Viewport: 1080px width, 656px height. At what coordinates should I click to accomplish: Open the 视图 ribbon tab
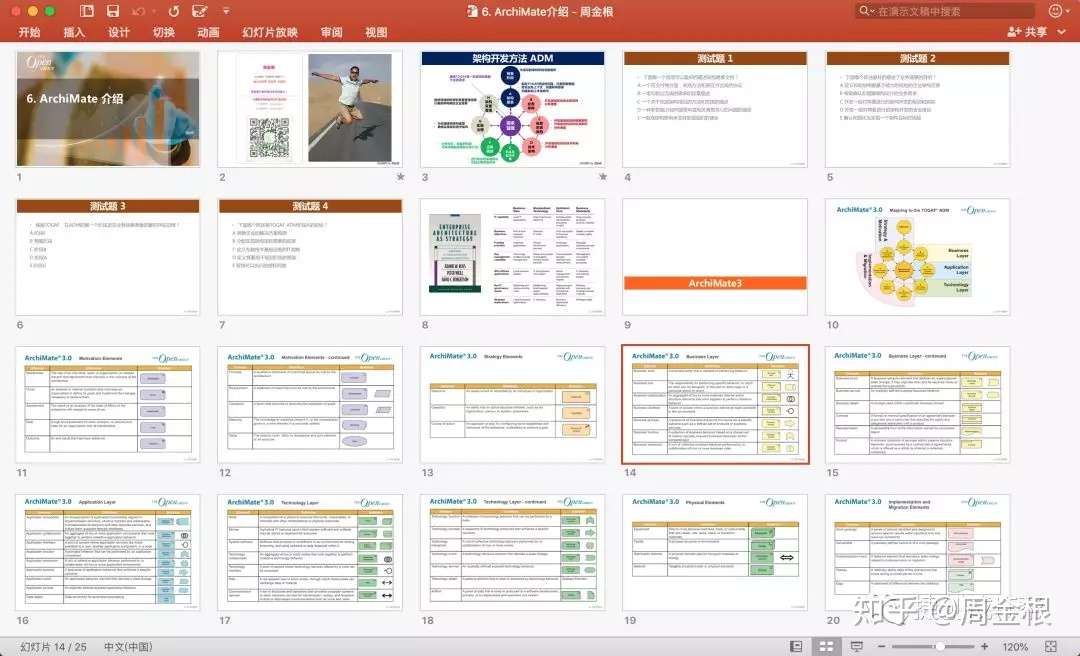[376, 32]
